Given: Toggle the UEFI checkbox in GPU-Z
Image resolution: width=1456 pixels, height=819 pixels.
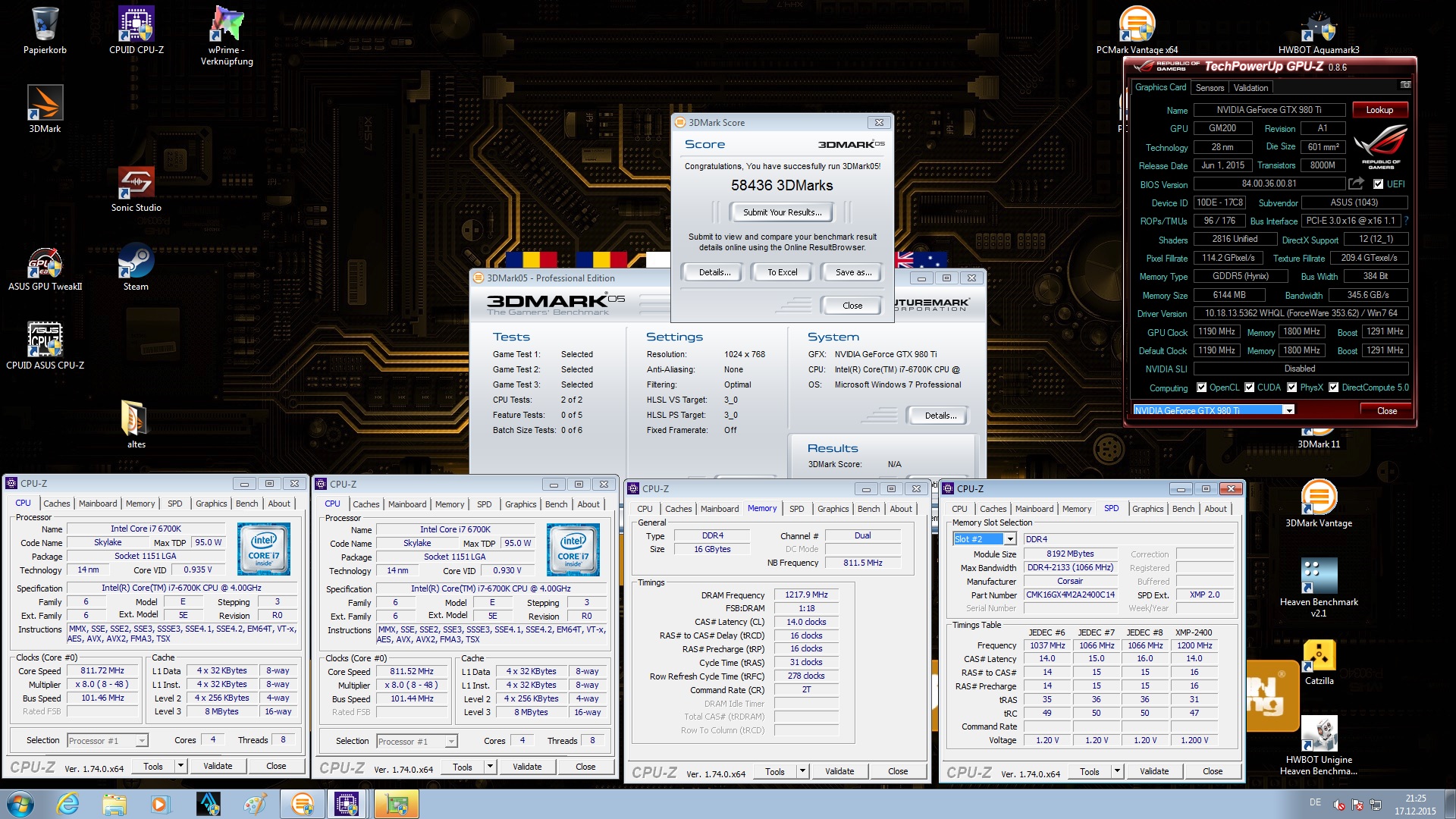Looking at the screenshot, I should (1378, 184).
